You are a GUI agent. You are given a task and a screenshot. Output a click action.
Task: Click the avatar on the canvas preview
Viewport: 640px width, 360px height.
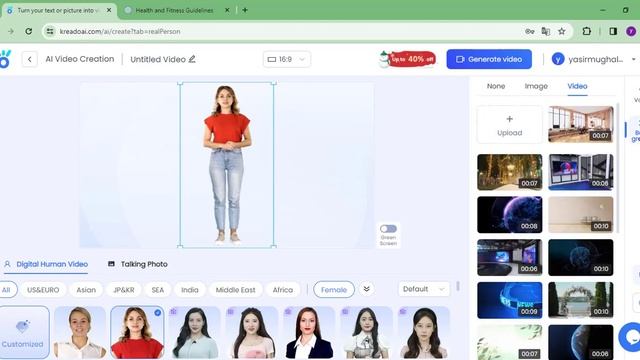coord(227,164)
